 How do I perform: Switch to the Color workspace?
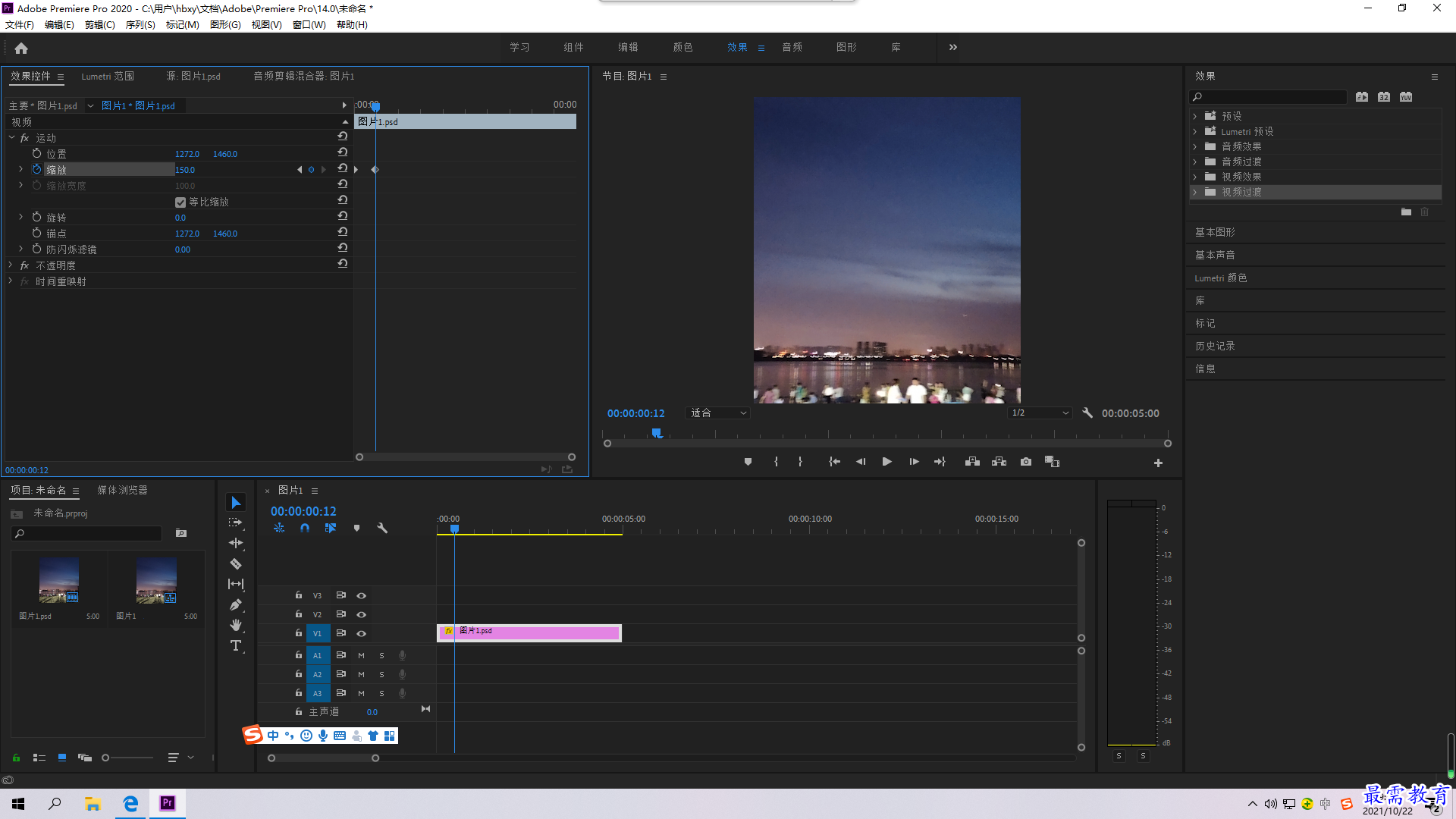682,47
